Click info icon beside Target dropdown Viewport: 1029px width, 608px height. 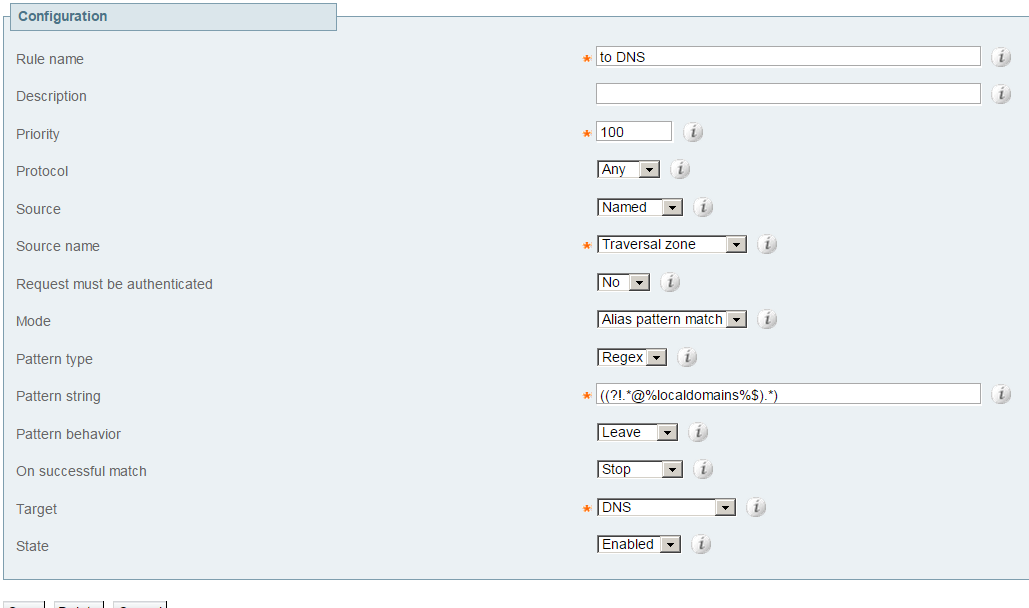click(x=756, y=507)
